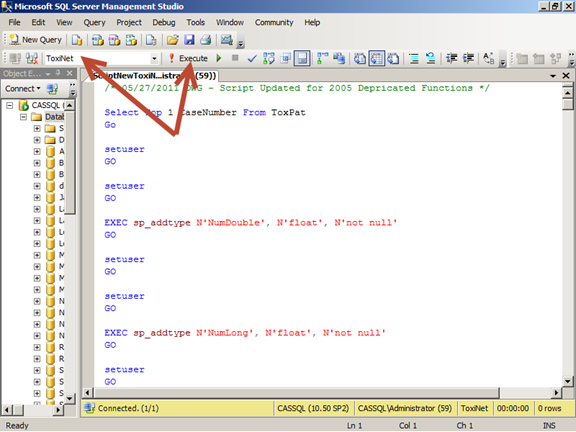576x432 pixels.
Task: Open the View menu
Action: 64,22
